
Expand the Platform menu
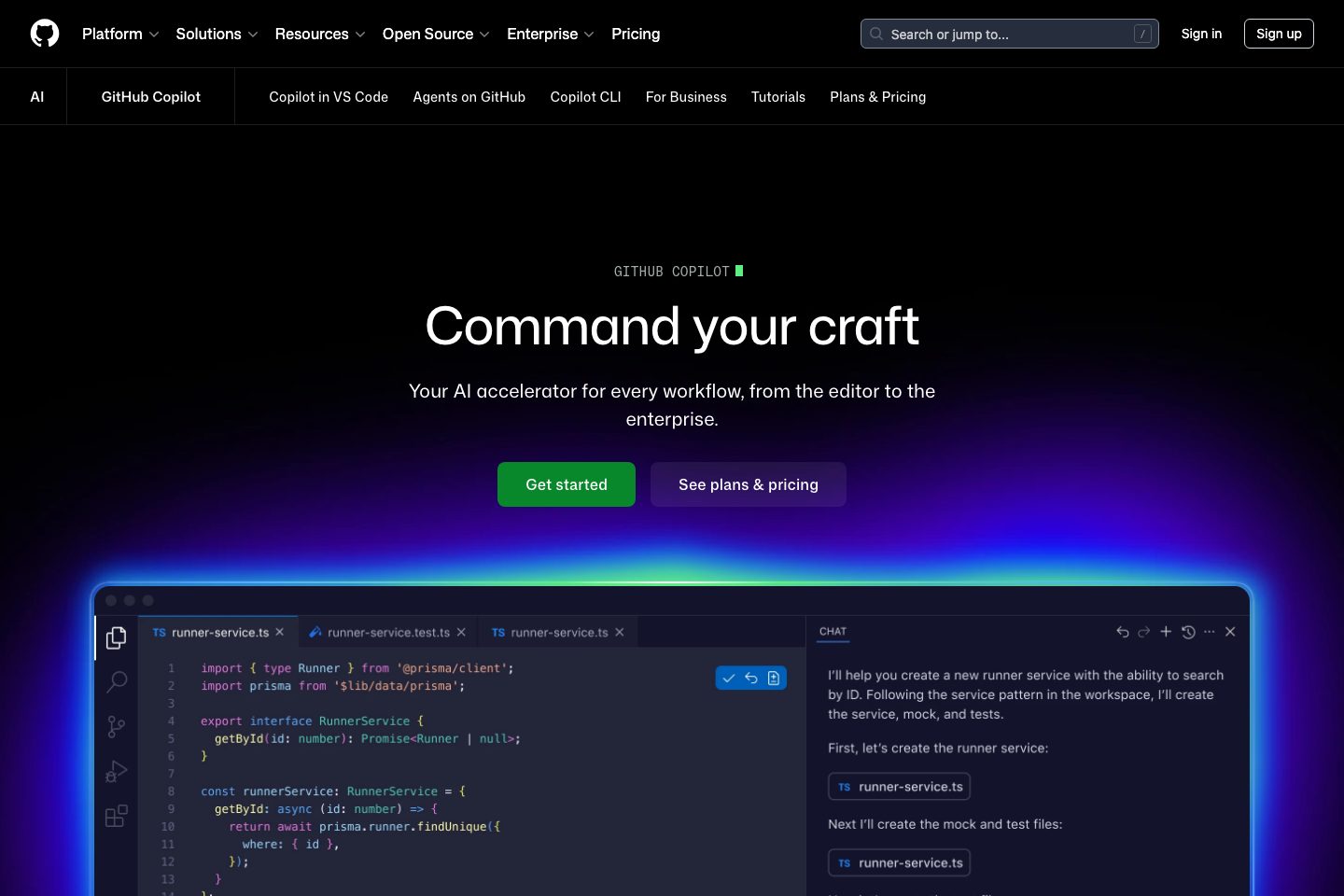tap(120, 34)
